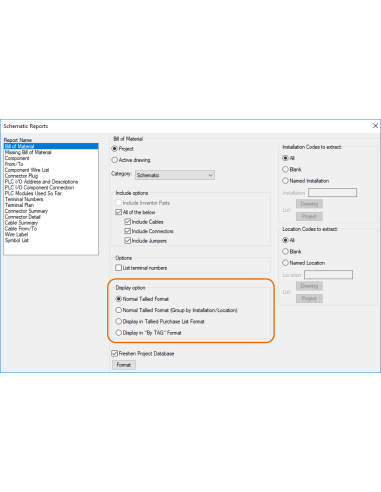Select PLC I/O Address and Descriptions

pos(41,182)
